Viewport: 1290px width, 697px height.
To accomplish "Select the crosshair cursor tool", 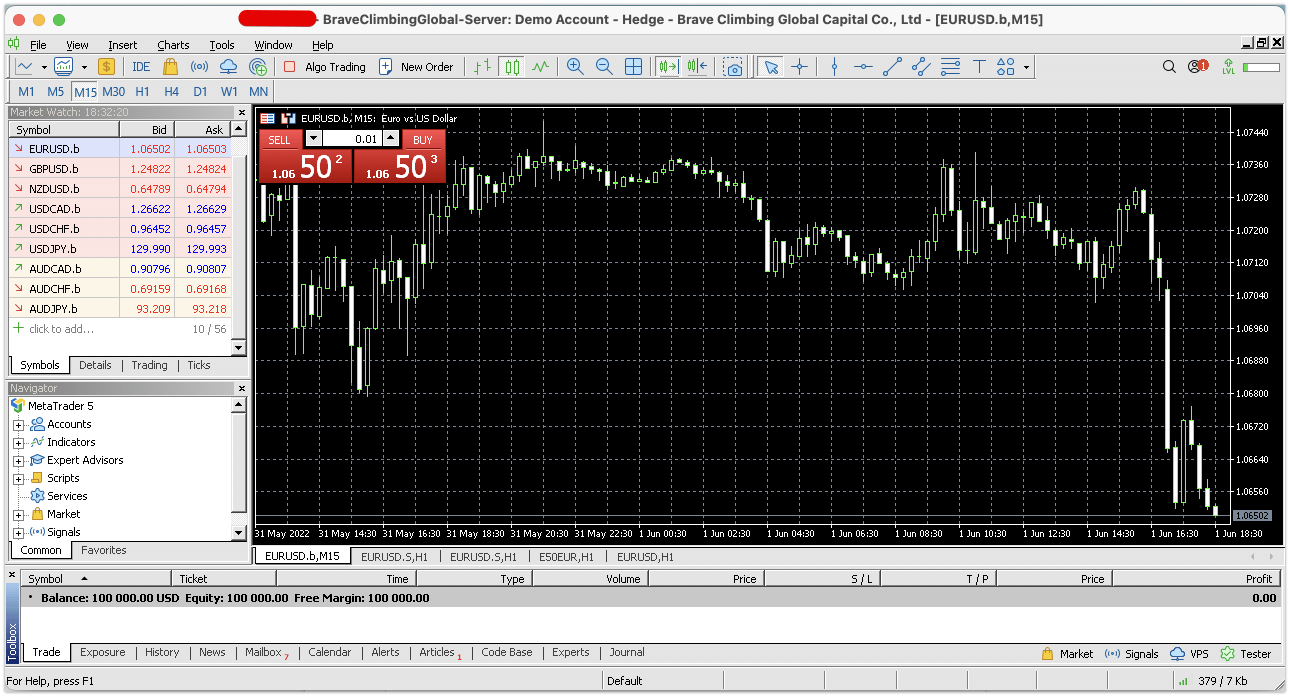I will [799, 67].
